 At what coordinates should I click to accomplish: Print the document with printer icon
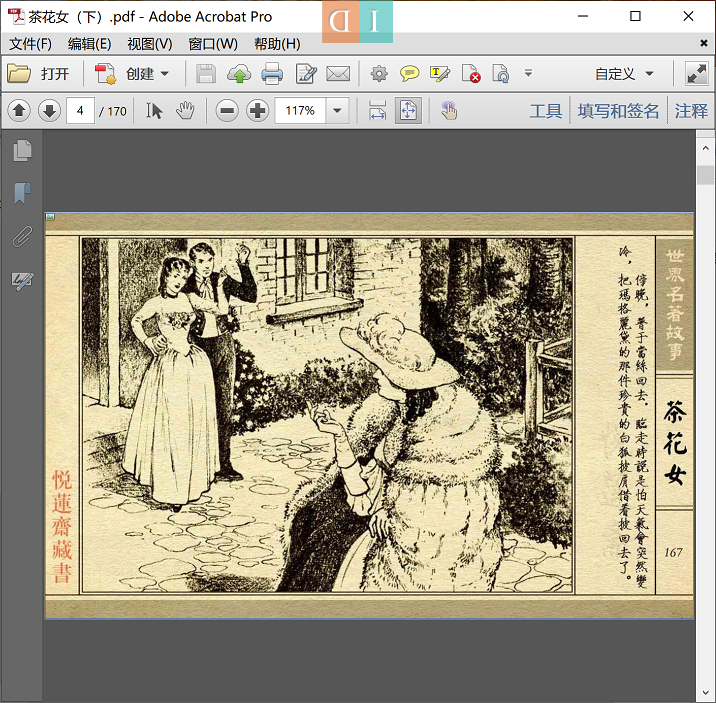click(272, 73)
